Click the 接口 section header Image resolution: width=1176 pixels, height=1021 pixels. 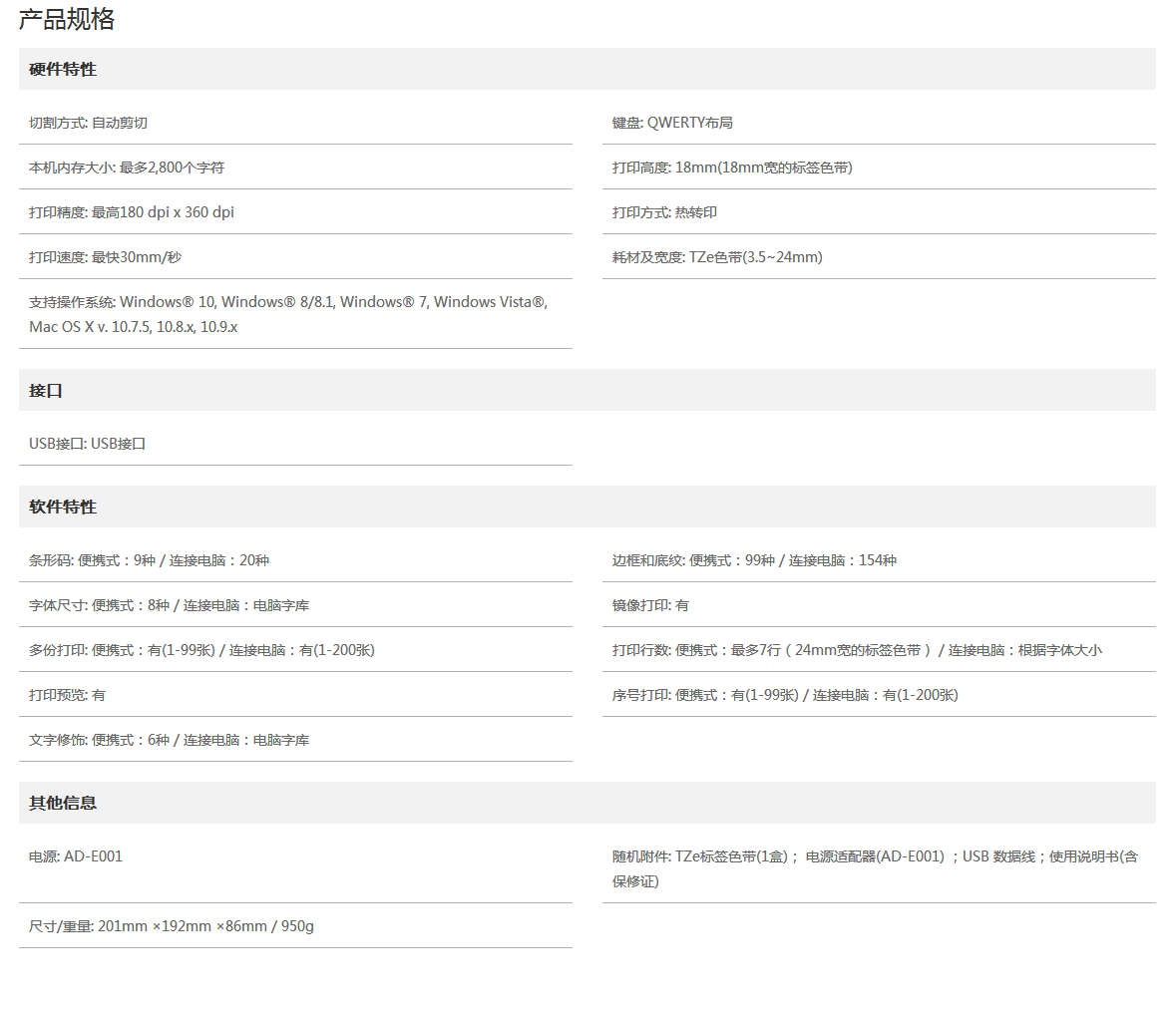click(x=46, y=390)
